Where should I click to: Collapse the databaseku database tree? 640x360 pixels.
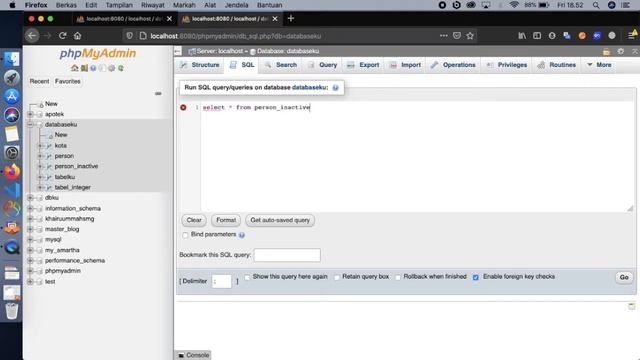coord(30,124)
